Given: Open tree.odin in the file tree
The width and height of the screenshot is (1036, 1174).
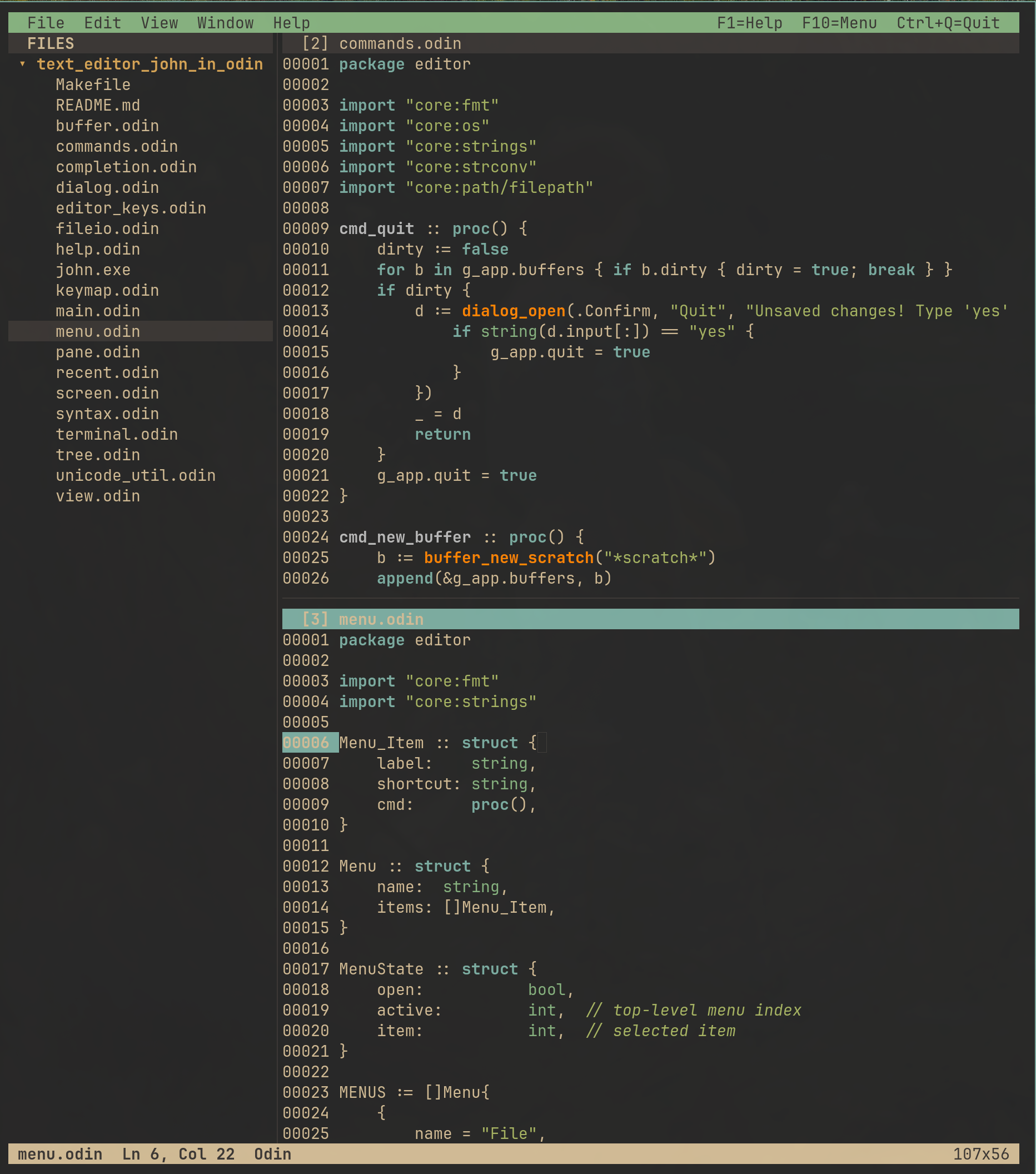Looking at the screenshot, I should pyautogui.click(x=98, y=455).
